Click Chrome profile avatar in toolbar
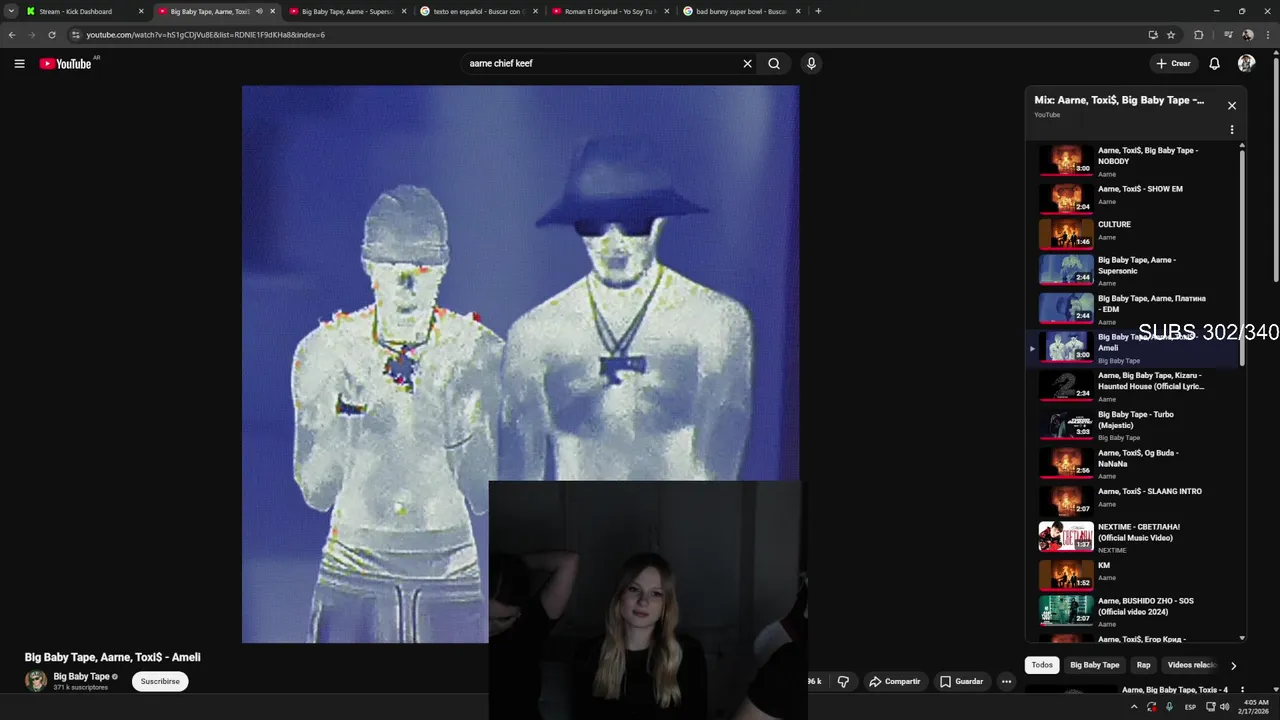The width and height of the screenshot is (1280, 720). (x=1248, y=35)
